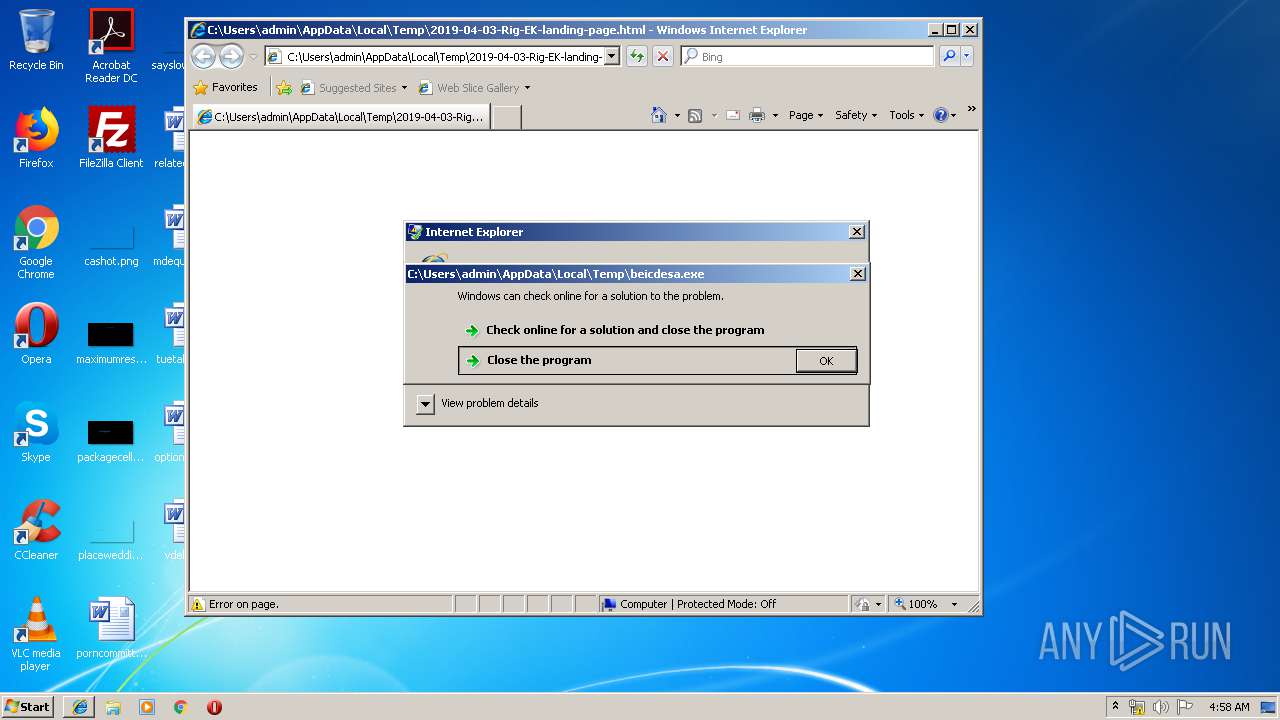Stop loading with the red X icon
This screenshot has width=1280, height=720.
coord(663,57)
